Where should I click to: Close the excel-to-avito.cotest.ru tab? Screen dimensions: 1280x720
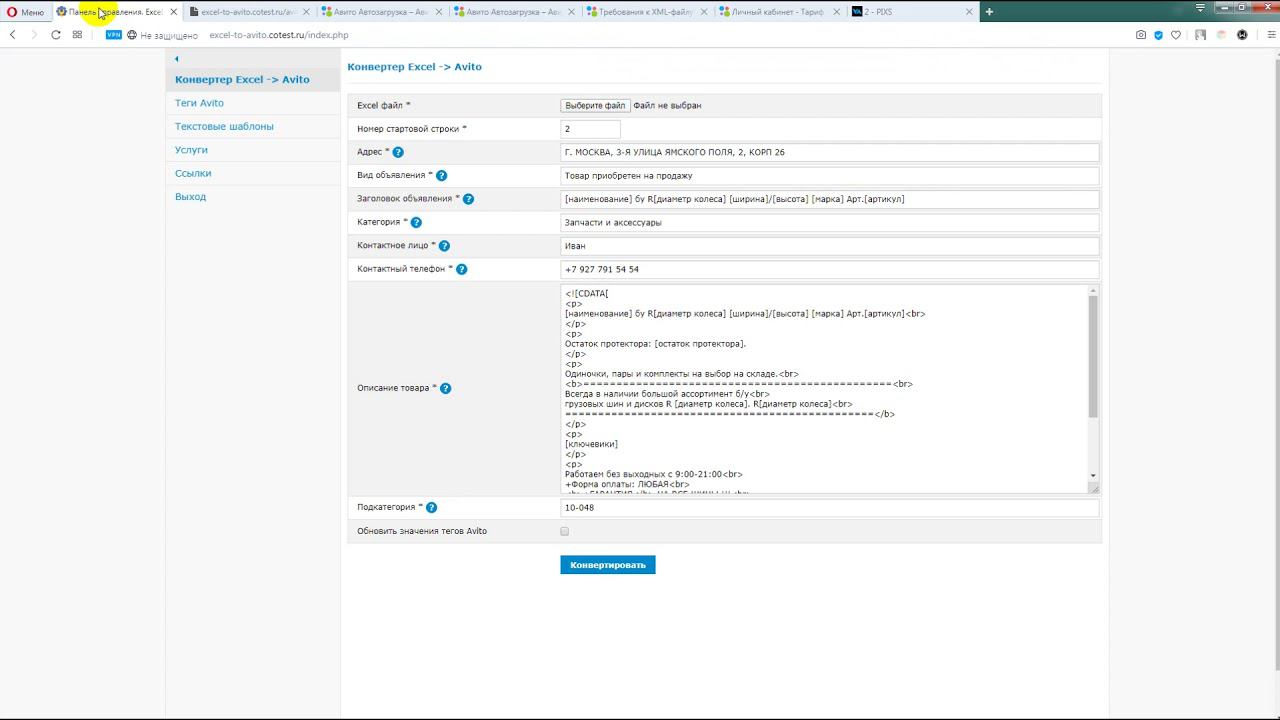click(x=305, y=12)
